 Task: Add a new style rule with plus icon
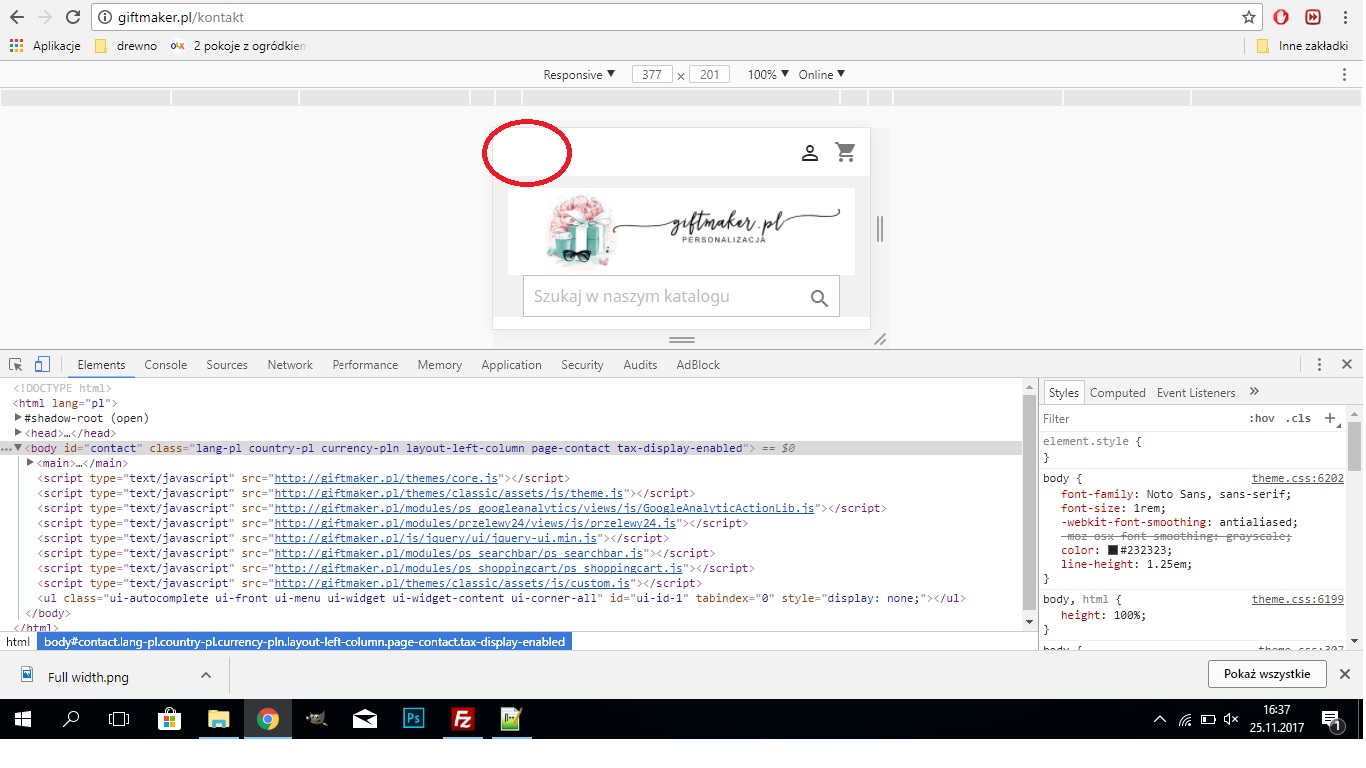pyautogui.click(x=1330, y=418)
